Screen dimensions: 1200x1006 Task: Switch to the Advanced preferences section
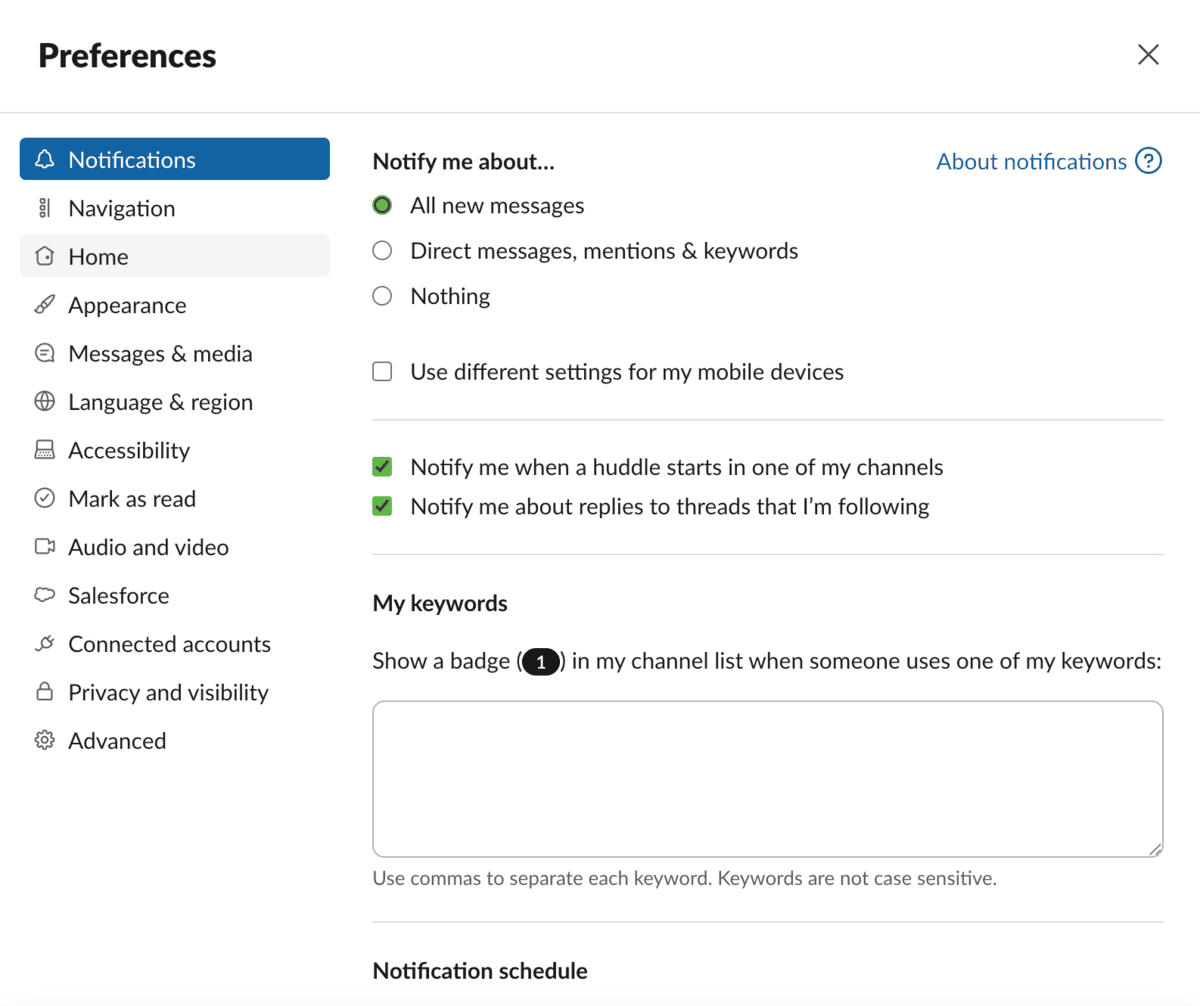(x=117, y=740)
